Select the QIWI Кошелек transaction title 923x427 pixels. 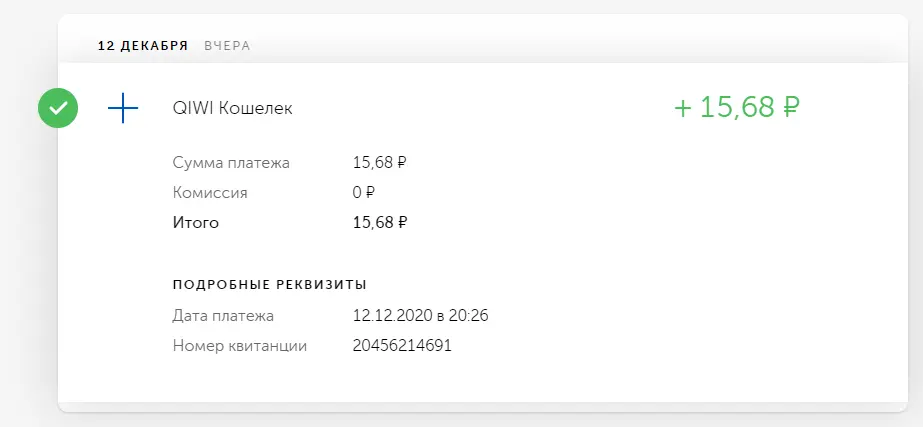coord(233,108)
